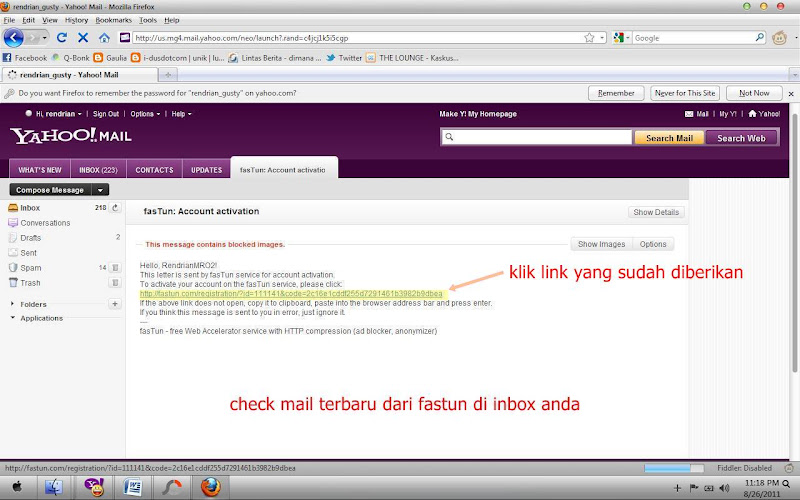Switch to INBOX (223) tab
800x500 pixels.
click(x=98, y=170)
